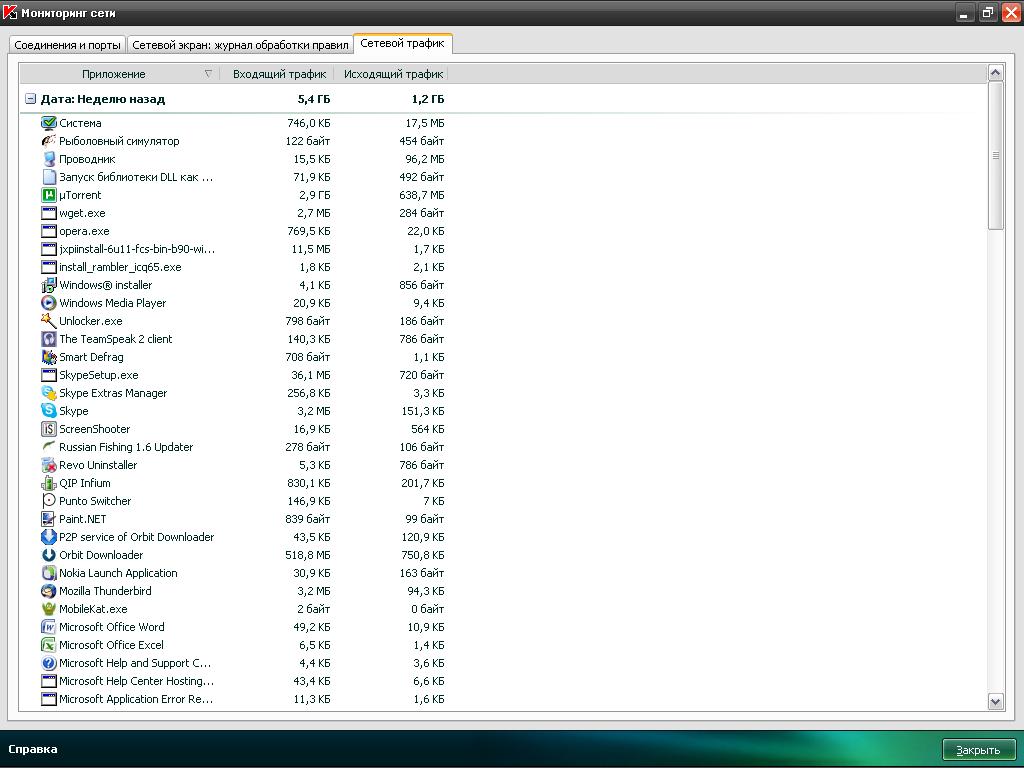Click the vertical scrollbar thumb

pyautogui.click(x=995, y=155)
